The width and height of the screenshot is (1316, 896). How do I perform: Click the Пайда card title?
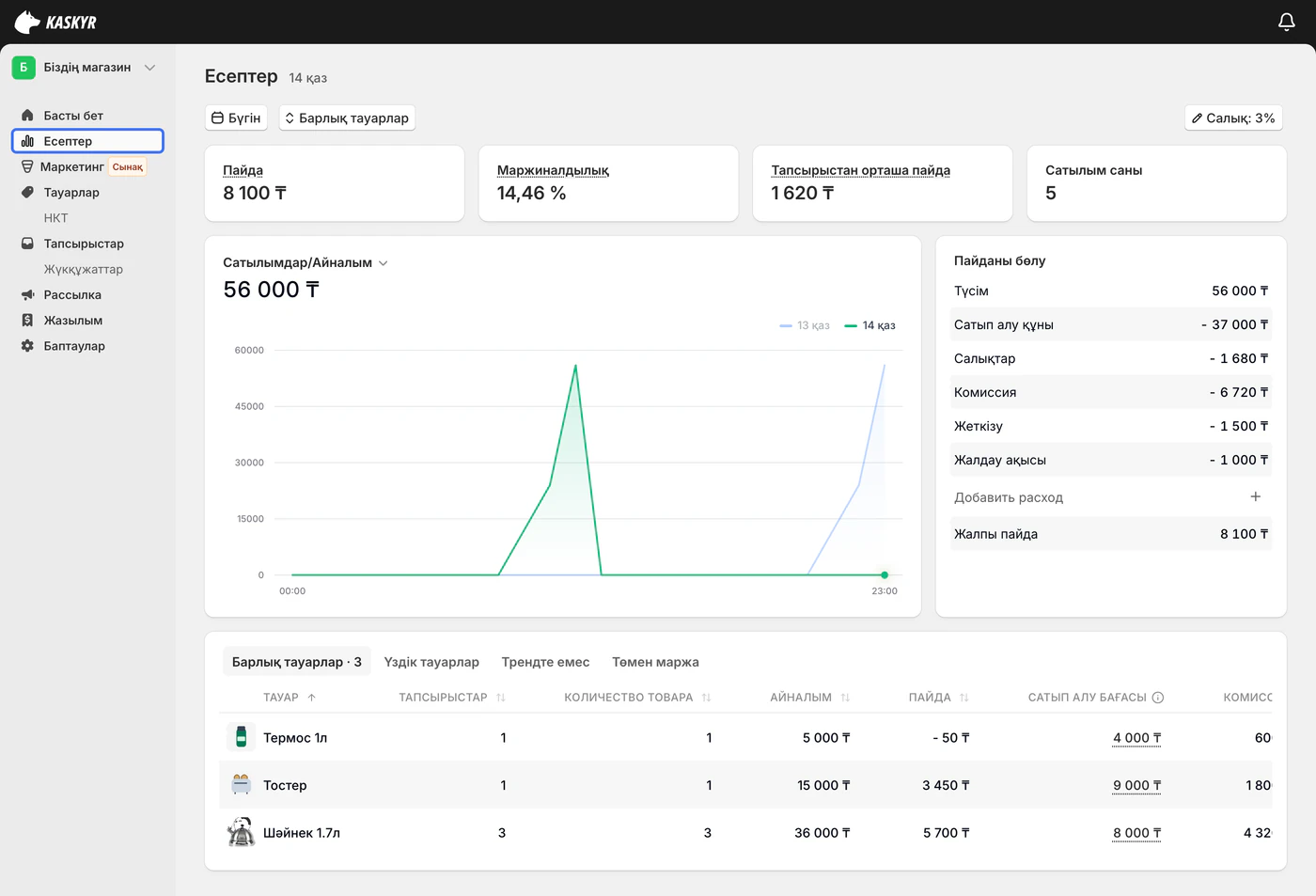(243, 170)
